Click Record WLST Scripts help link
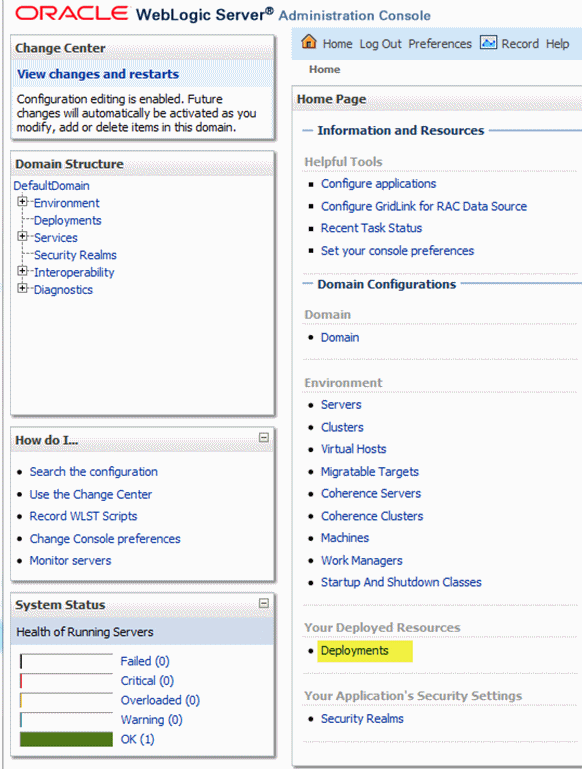 point(83,516)
